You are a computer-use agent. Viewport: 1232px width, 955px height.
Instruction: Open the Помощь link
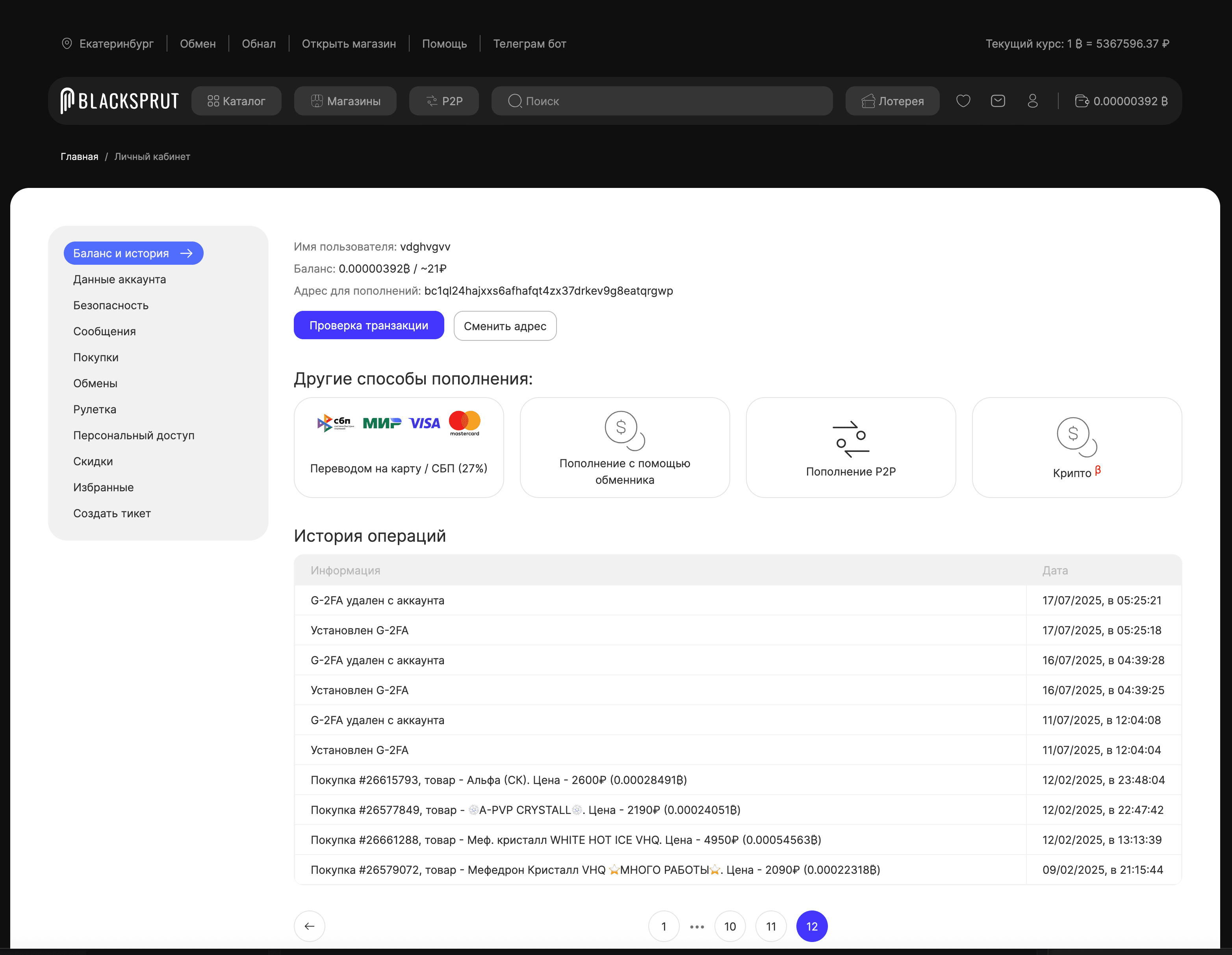[x=444, y=43]
